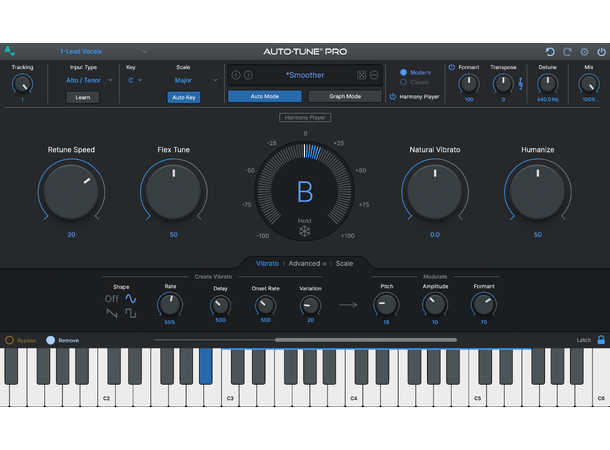Screen dimensions: 610x450
Task: Click the Natural Vibrato knob
Action: [435, 191]
